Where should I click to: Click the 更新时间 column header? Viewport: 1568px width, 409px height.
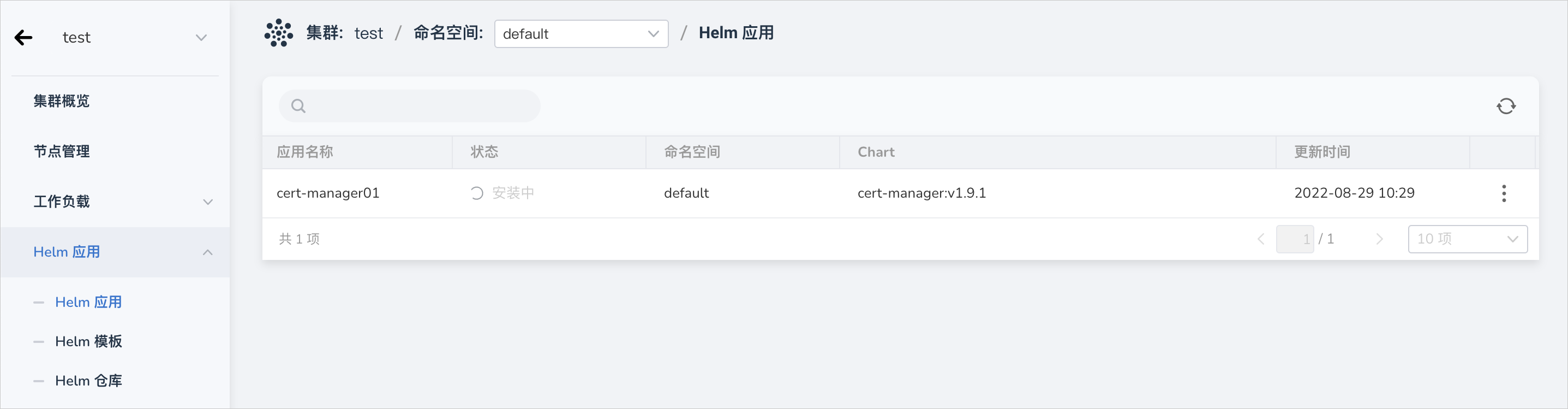tap(1322, 152)
